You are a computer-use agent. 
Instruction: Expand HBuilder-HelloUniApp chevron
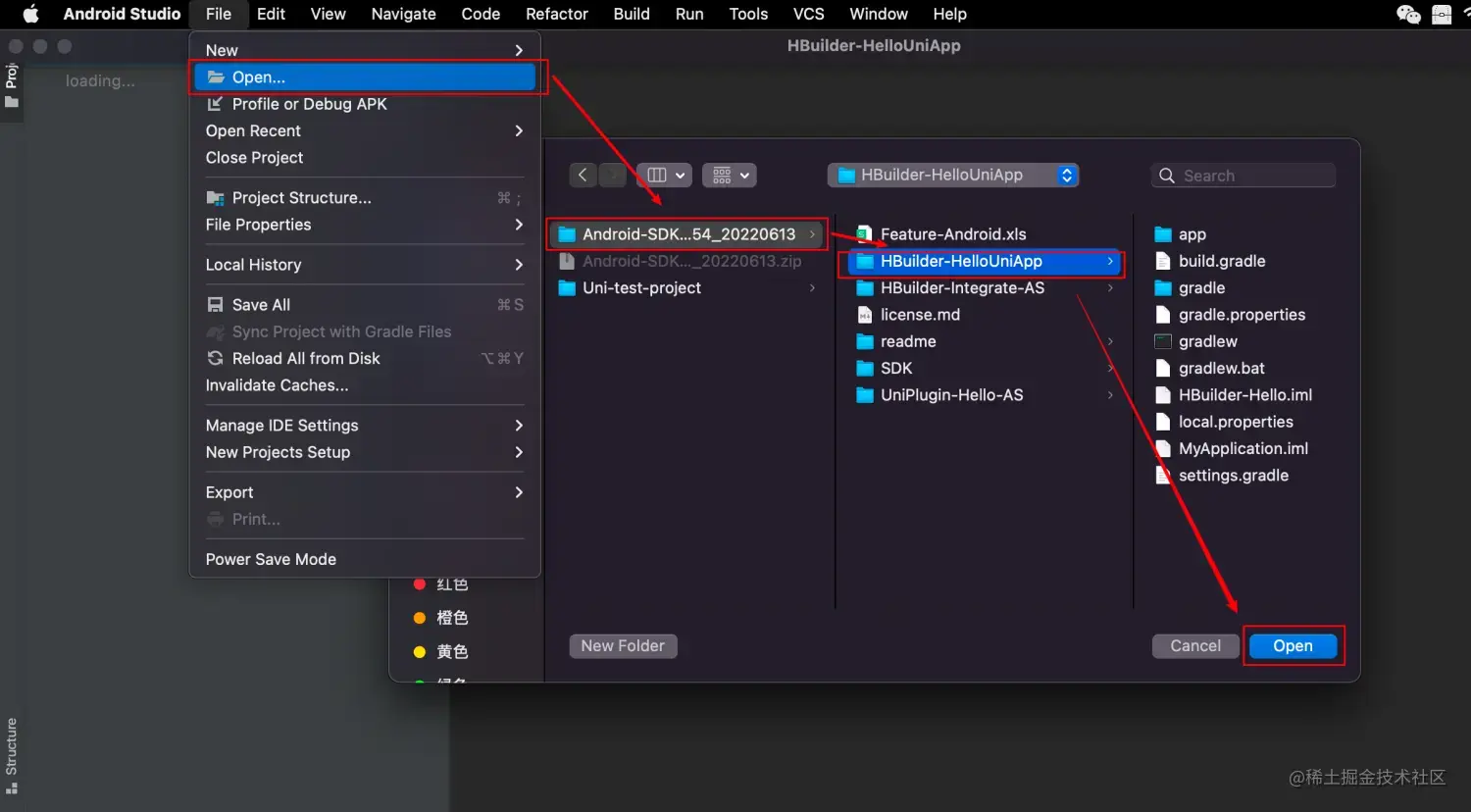1110,261
